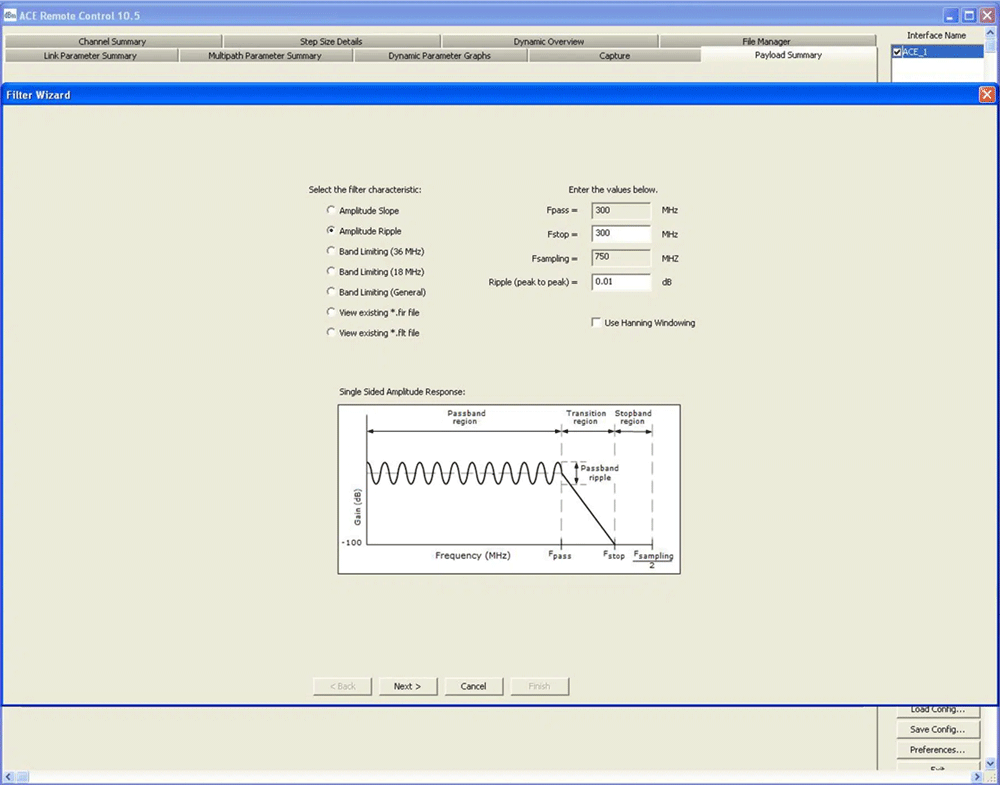Screen dimensions: 1000x785
Task: Pick Band Limiting (General) filter characteristic
Action: coord(331,292)
